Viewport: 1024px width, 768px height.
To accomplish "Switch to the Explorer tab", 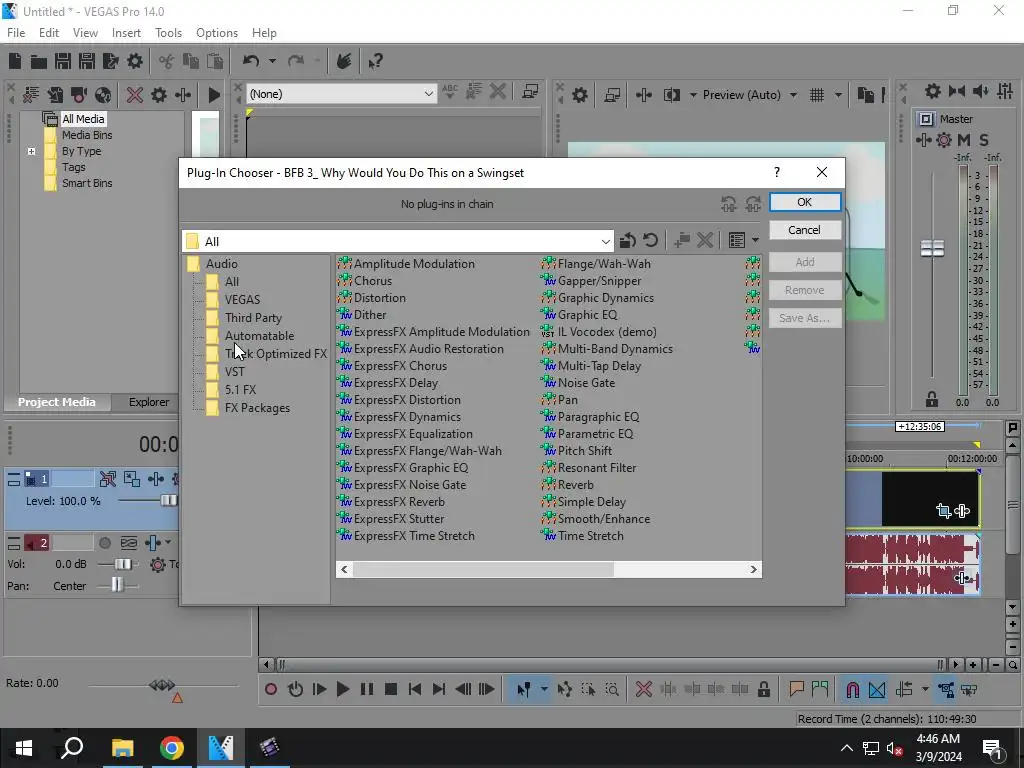I will click(x=149, y=402).
